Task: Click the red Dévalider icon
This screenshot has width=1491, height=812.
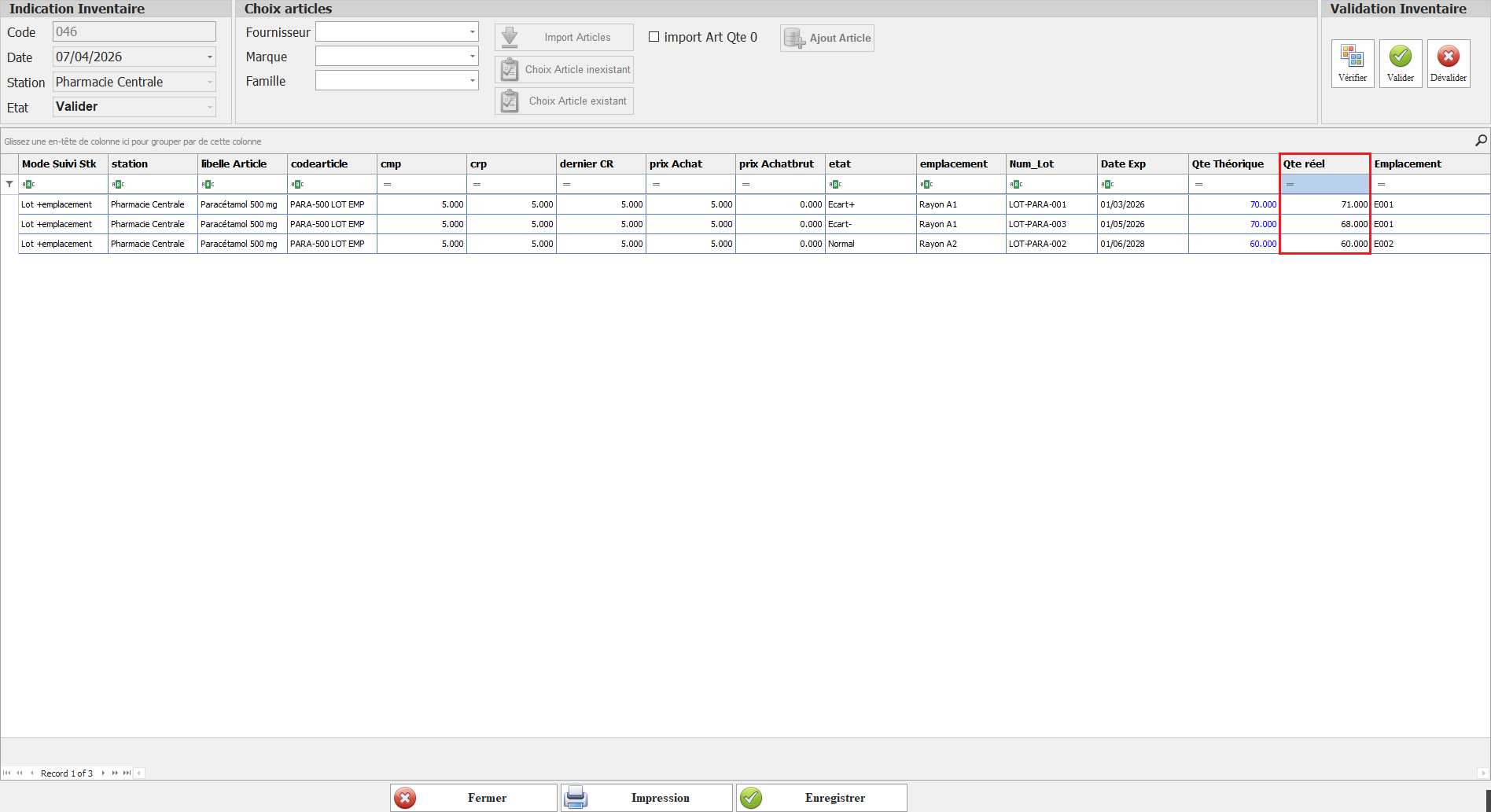Action: pyautogui.click(x=1448, y=57)
